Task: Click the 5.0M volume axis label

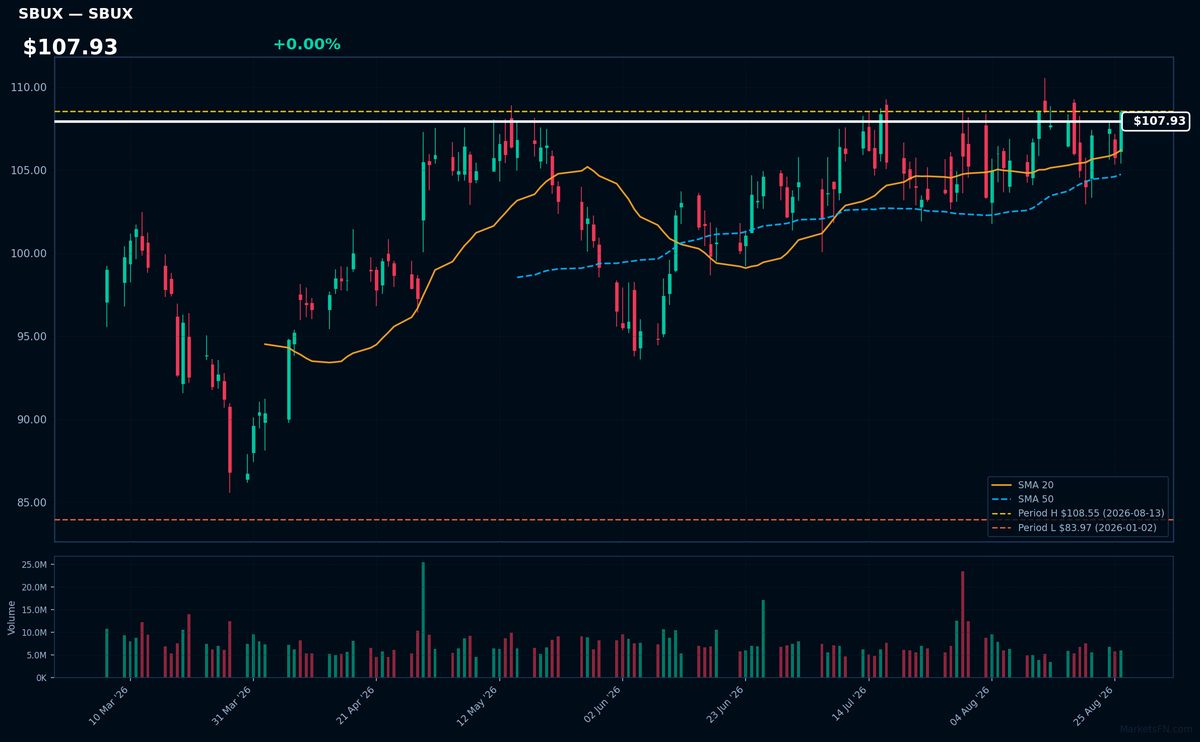Action: (x=37, y=655)
